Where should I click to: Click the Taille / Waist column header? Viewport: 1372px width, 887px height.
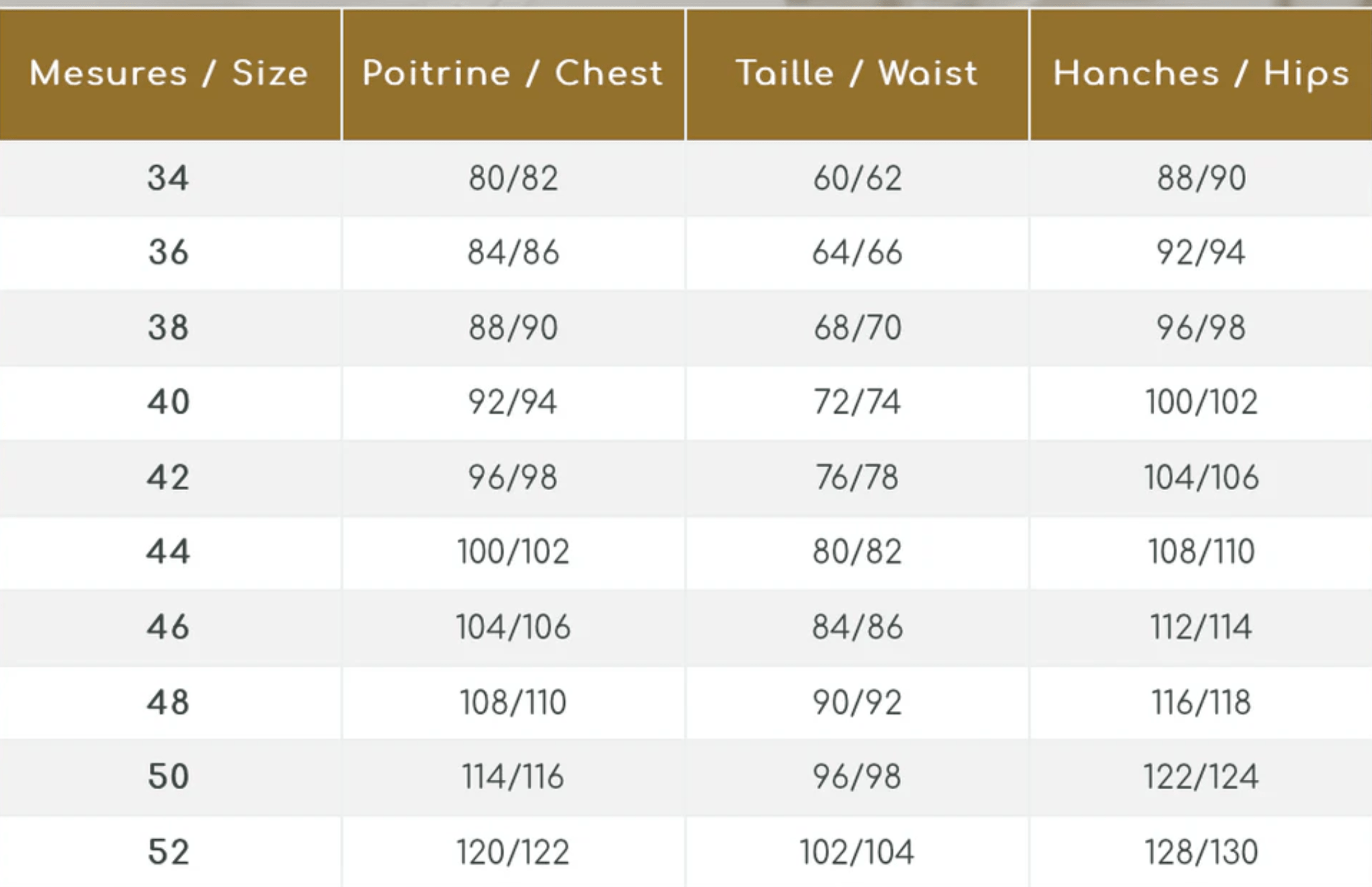click(x=857, y=73)
